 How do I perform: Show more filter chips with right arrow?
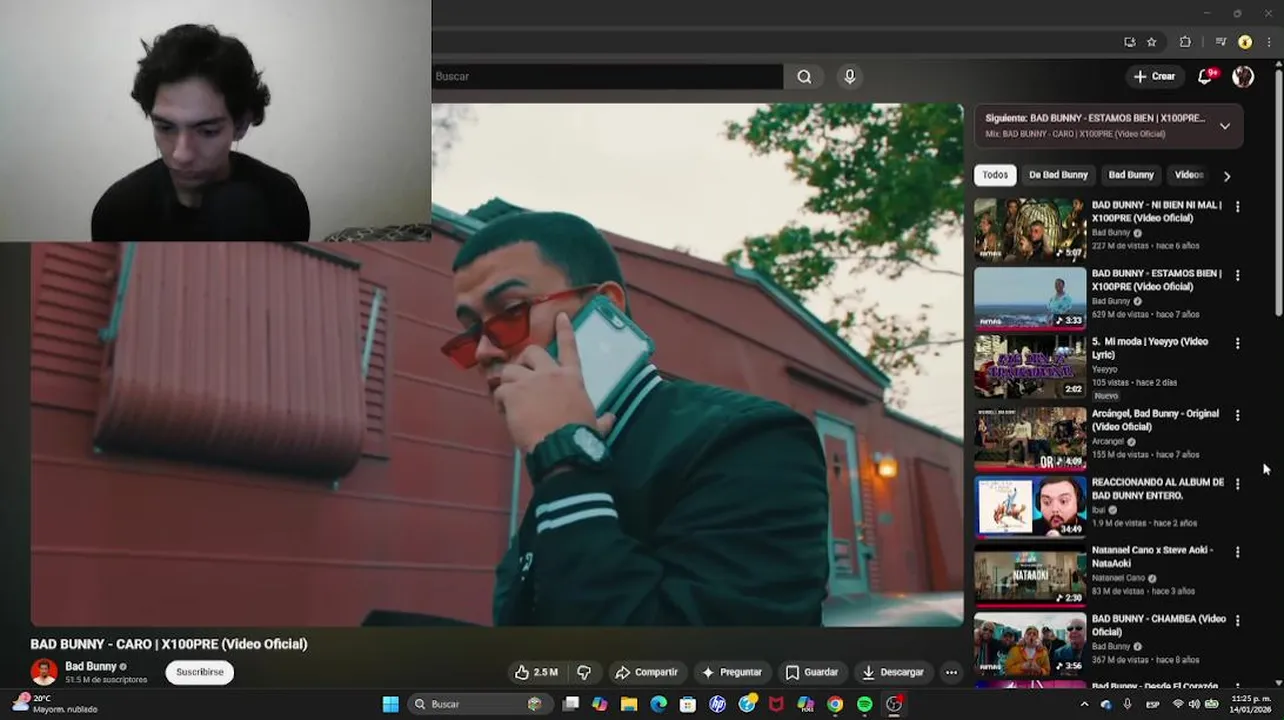click(x=1227, y=176)
